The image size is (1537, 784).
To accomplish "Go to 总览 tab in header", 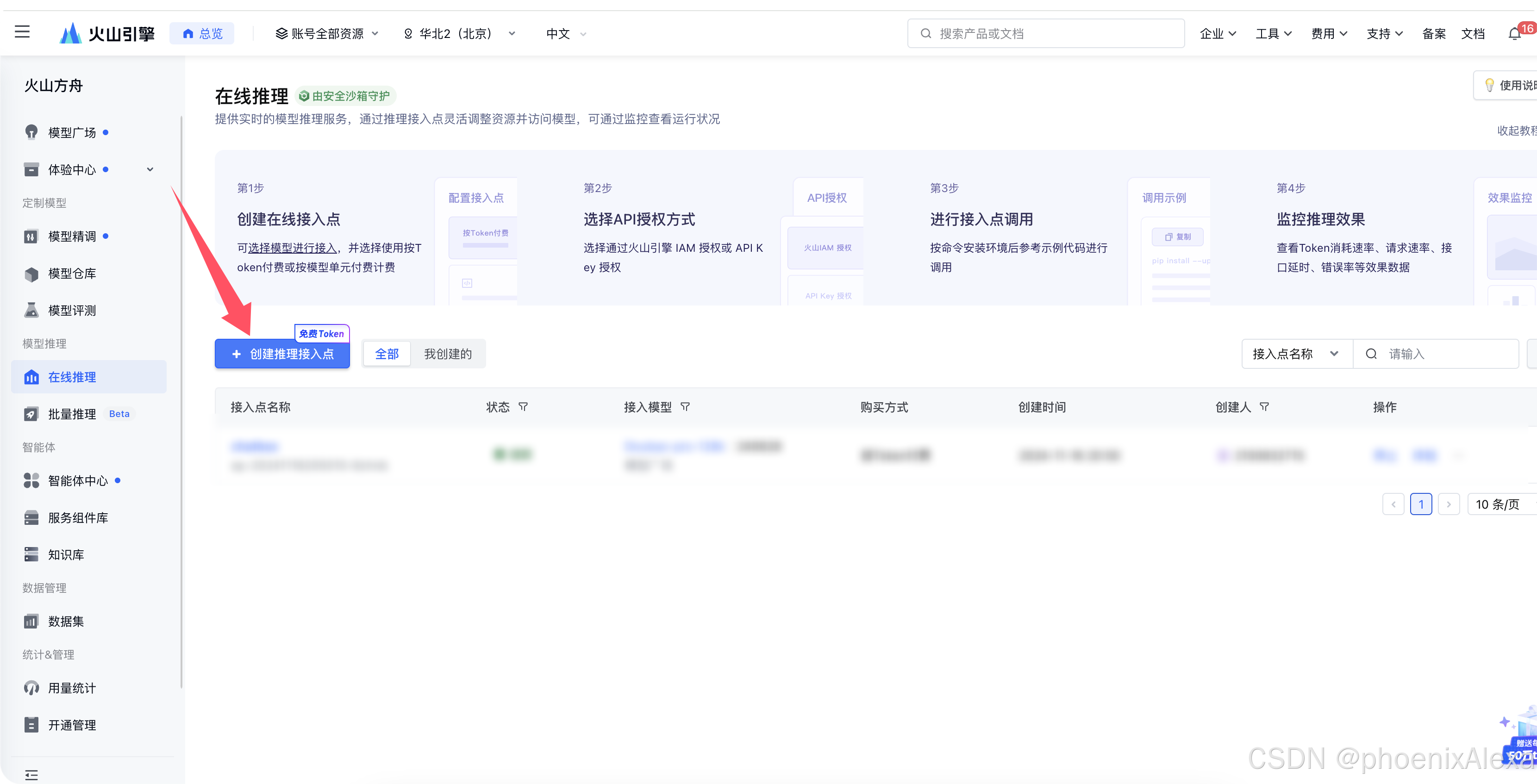I will point(202,34).
